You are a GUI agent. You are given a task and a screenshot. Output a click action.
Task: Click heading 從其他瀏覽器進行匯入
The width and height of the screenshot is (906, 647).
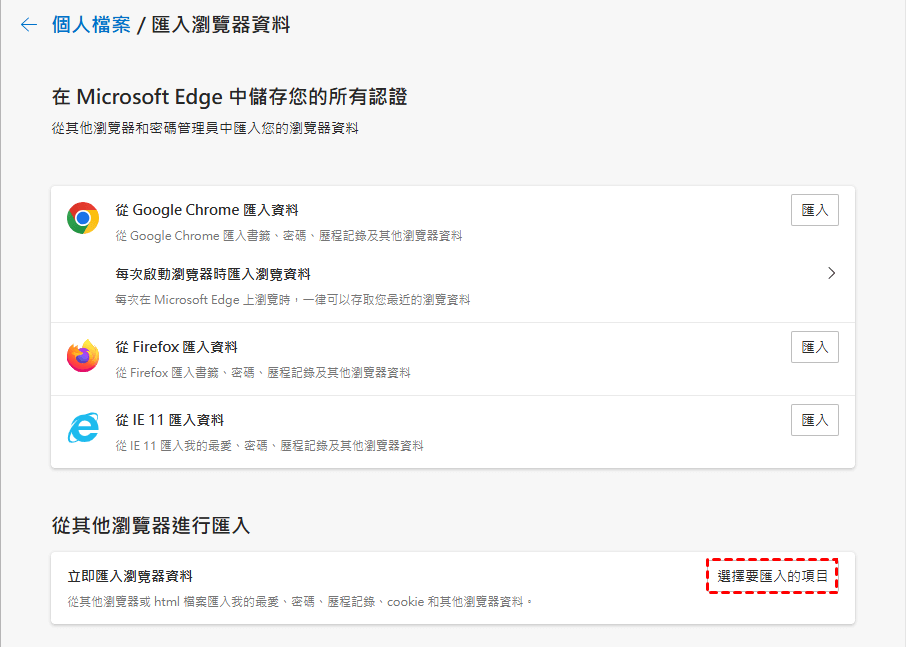click(x=151, y=525)
